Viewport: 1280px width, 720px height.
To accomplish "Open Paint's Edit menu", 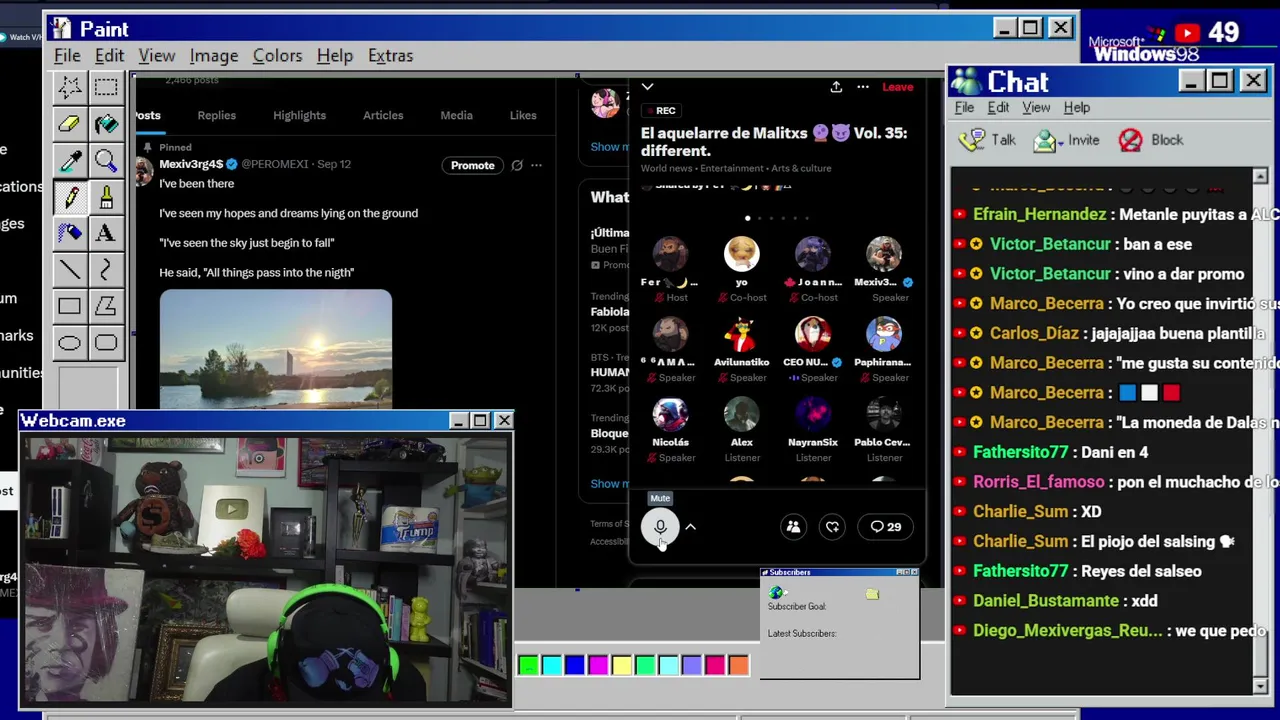I will pyautogui.click(x=109, y=56).
